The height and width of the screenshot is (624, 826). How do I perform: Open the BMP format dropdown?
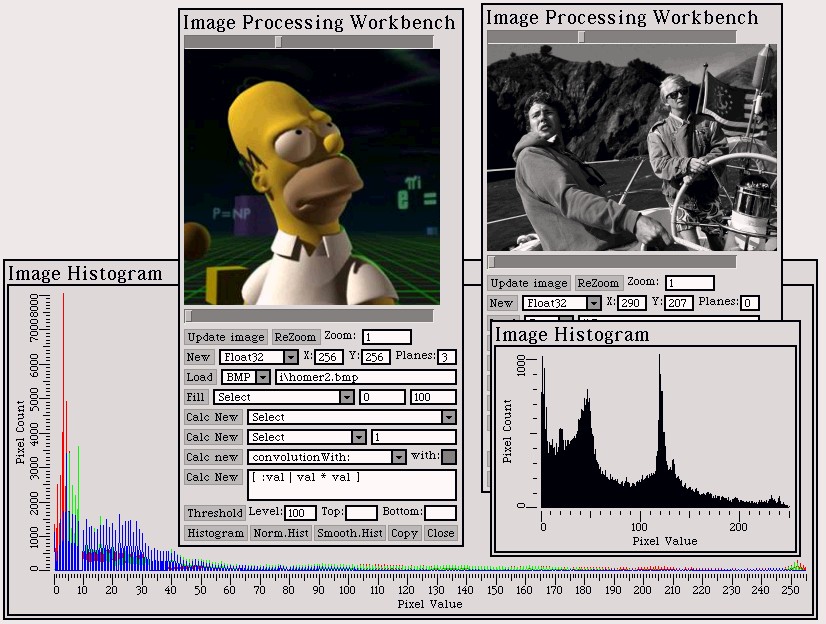(263, 377)
